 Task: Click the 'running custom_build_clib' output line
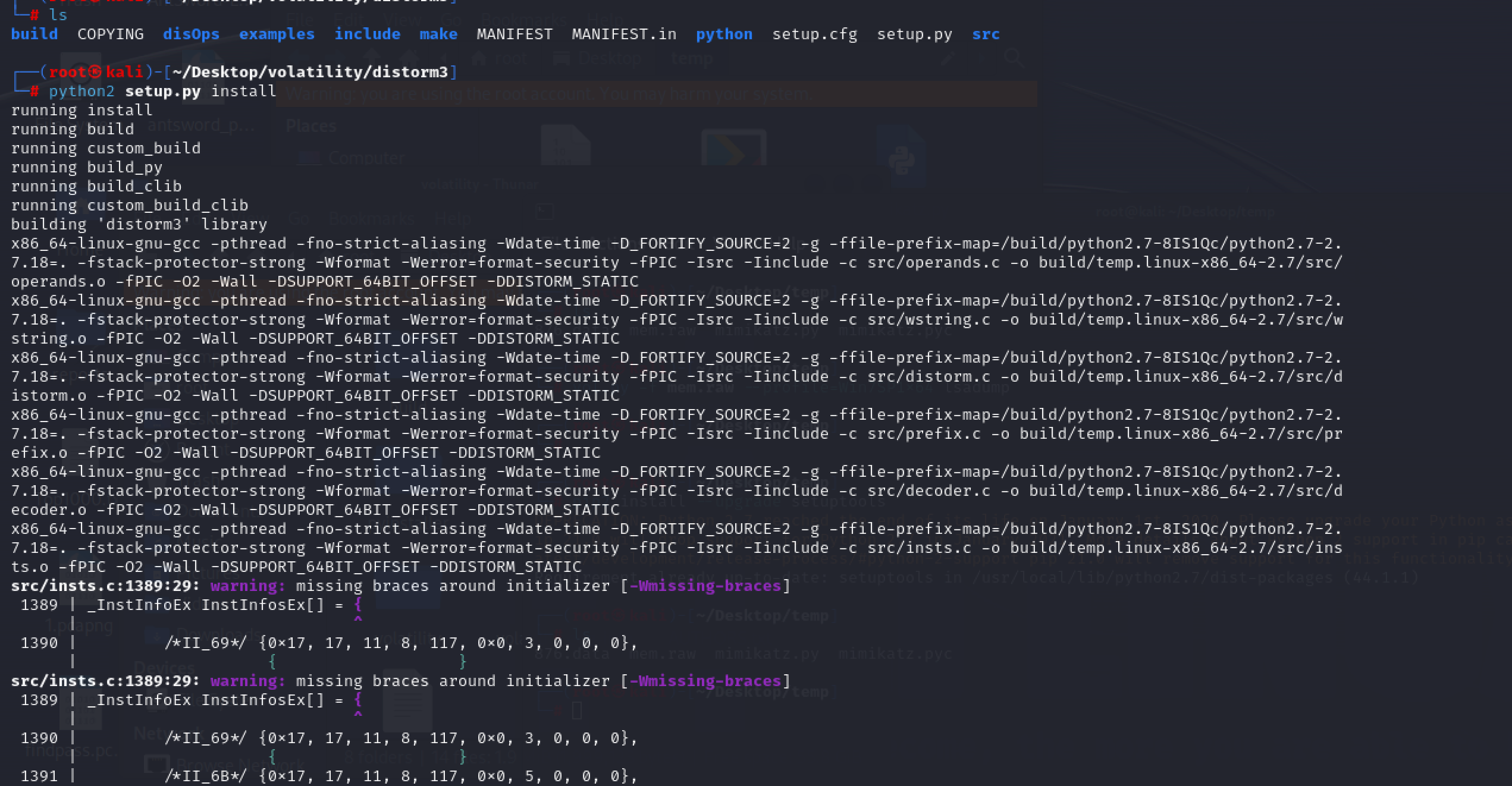(130, 206)
